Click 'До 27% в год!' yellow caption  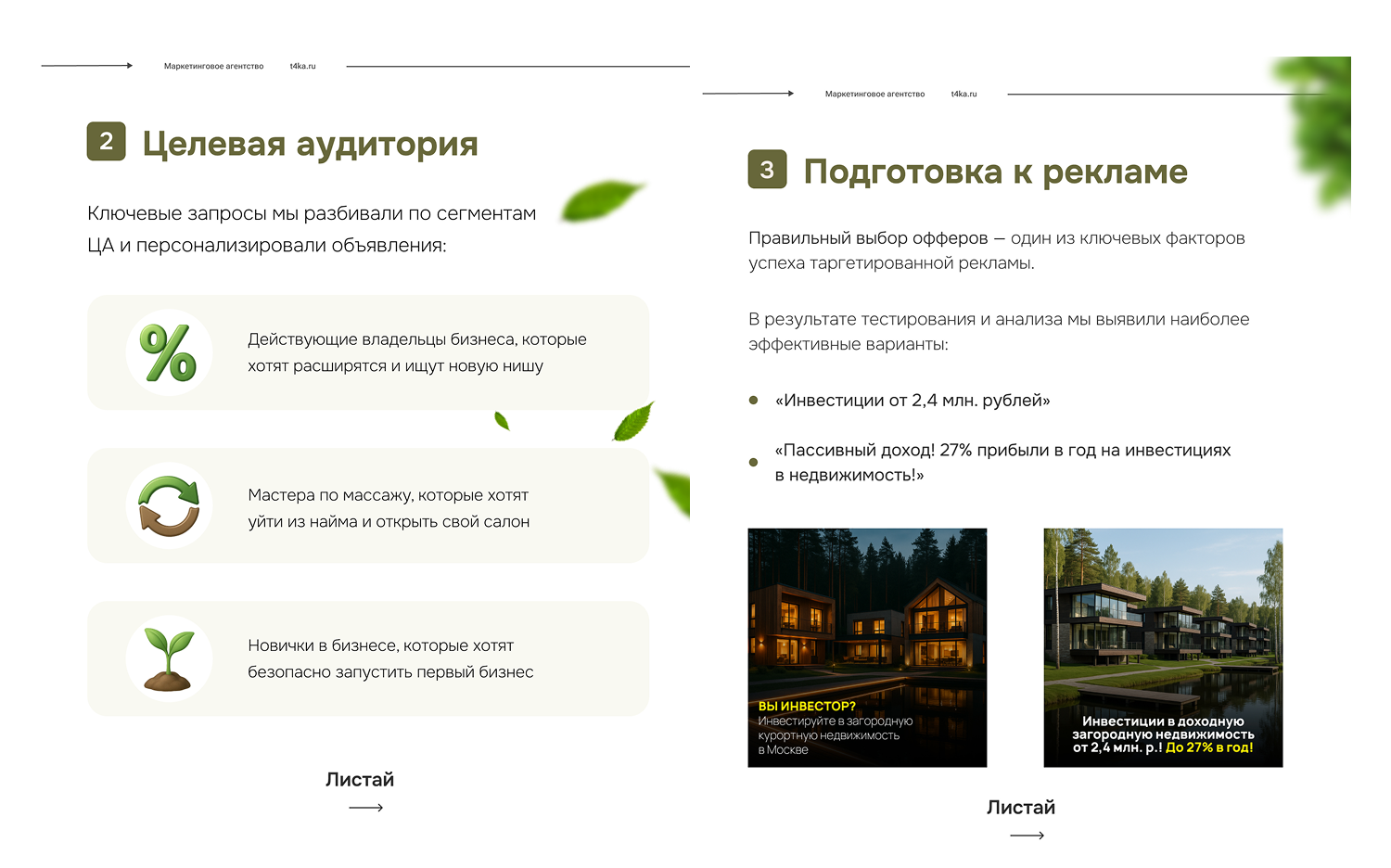(1209, 747)
